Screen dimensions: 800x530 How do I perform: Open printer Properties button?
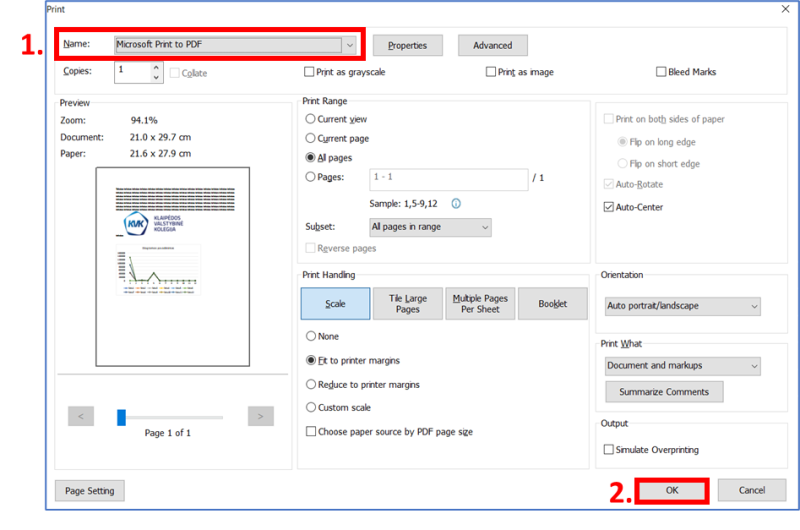[407, 45]
